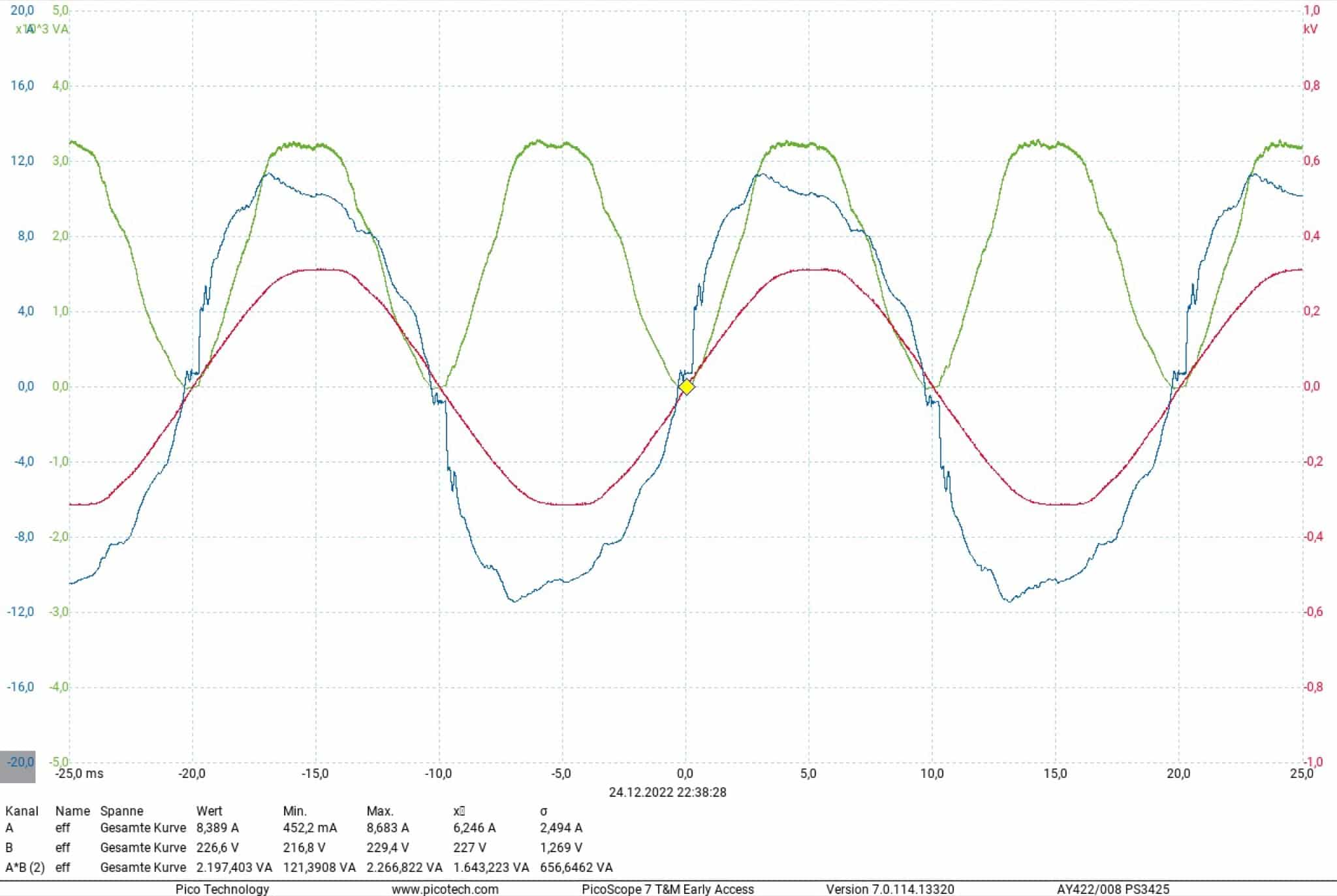Image resolution: width=1337 pixels, height=896 pixels.
Task: Click the -25,0 ms time axis label
Action: click(x=79, y=773)
